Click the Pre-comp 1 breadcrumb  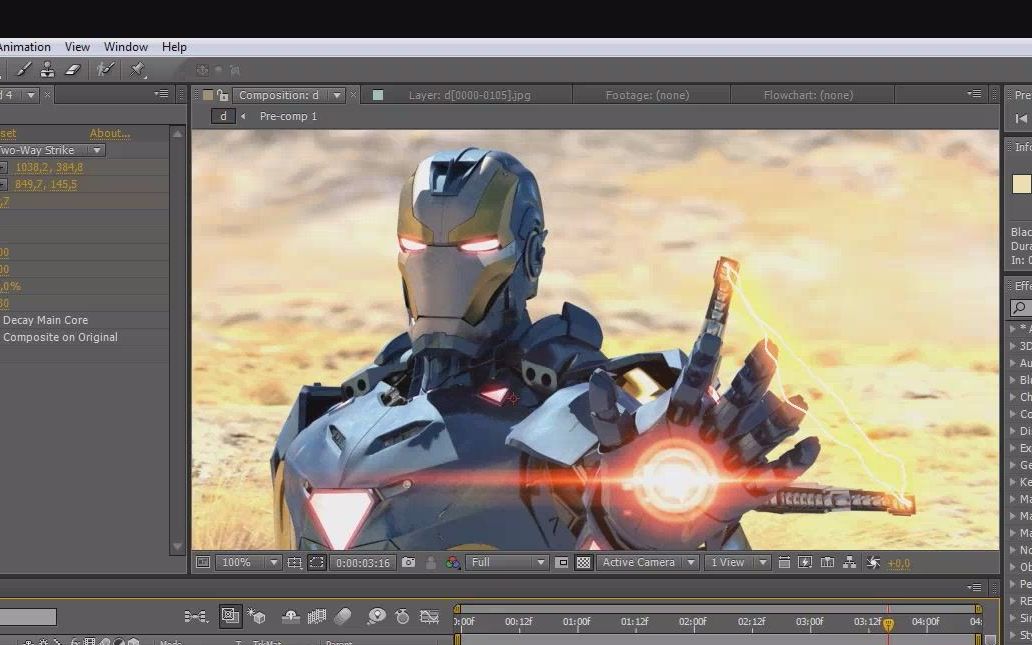pyautogui.click(x=288, y=116)
